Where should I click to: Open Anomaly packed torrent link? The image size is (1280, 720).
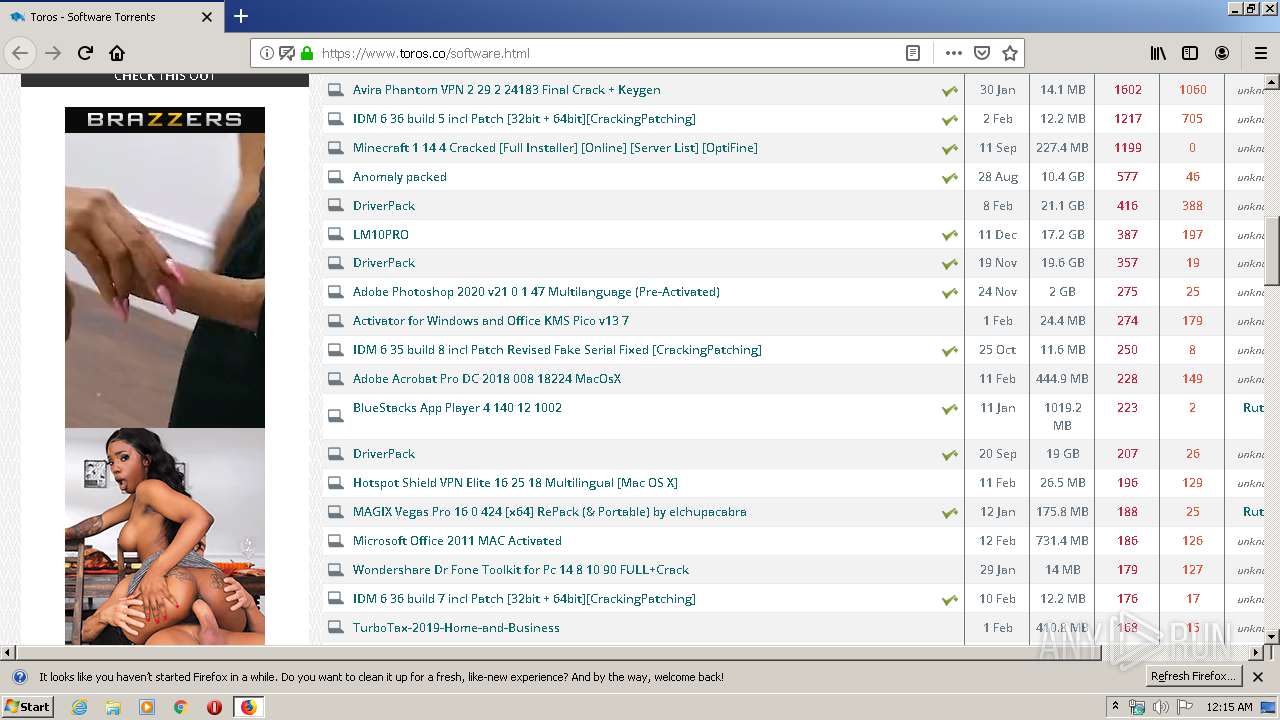pyautogui.click(x=399, y=177)
